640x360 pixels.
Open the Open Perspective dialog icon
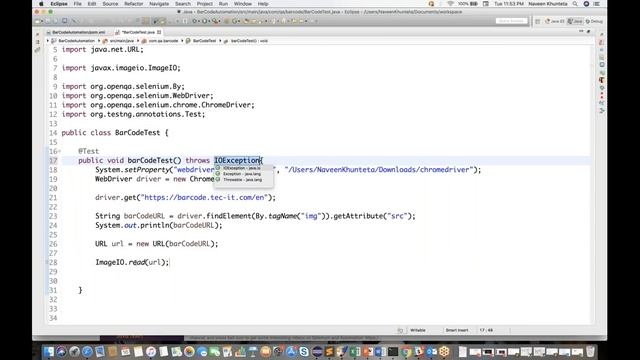tap(538, 21)
